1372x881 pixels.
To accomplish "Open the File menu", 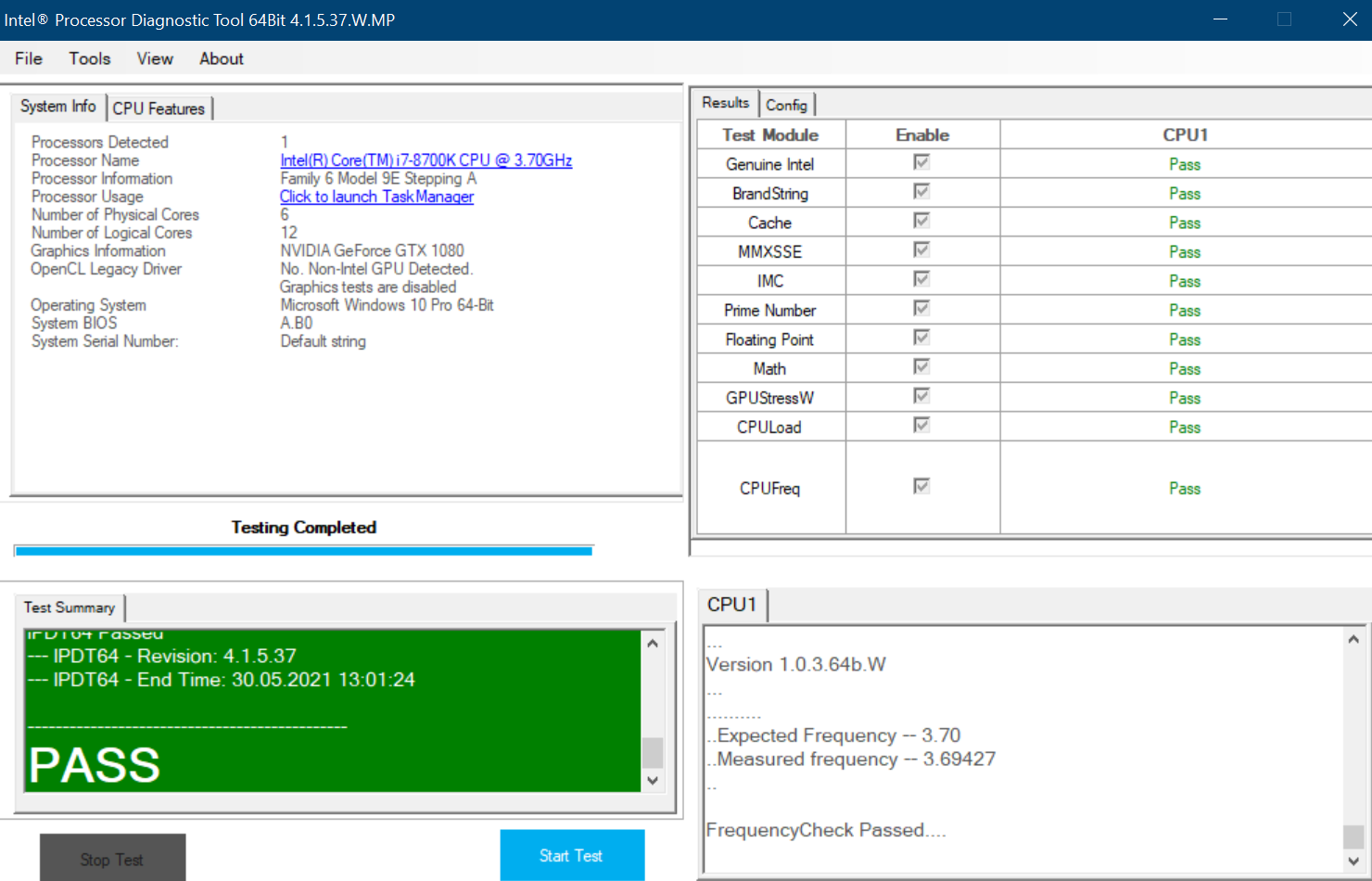I will pos(29,58).
